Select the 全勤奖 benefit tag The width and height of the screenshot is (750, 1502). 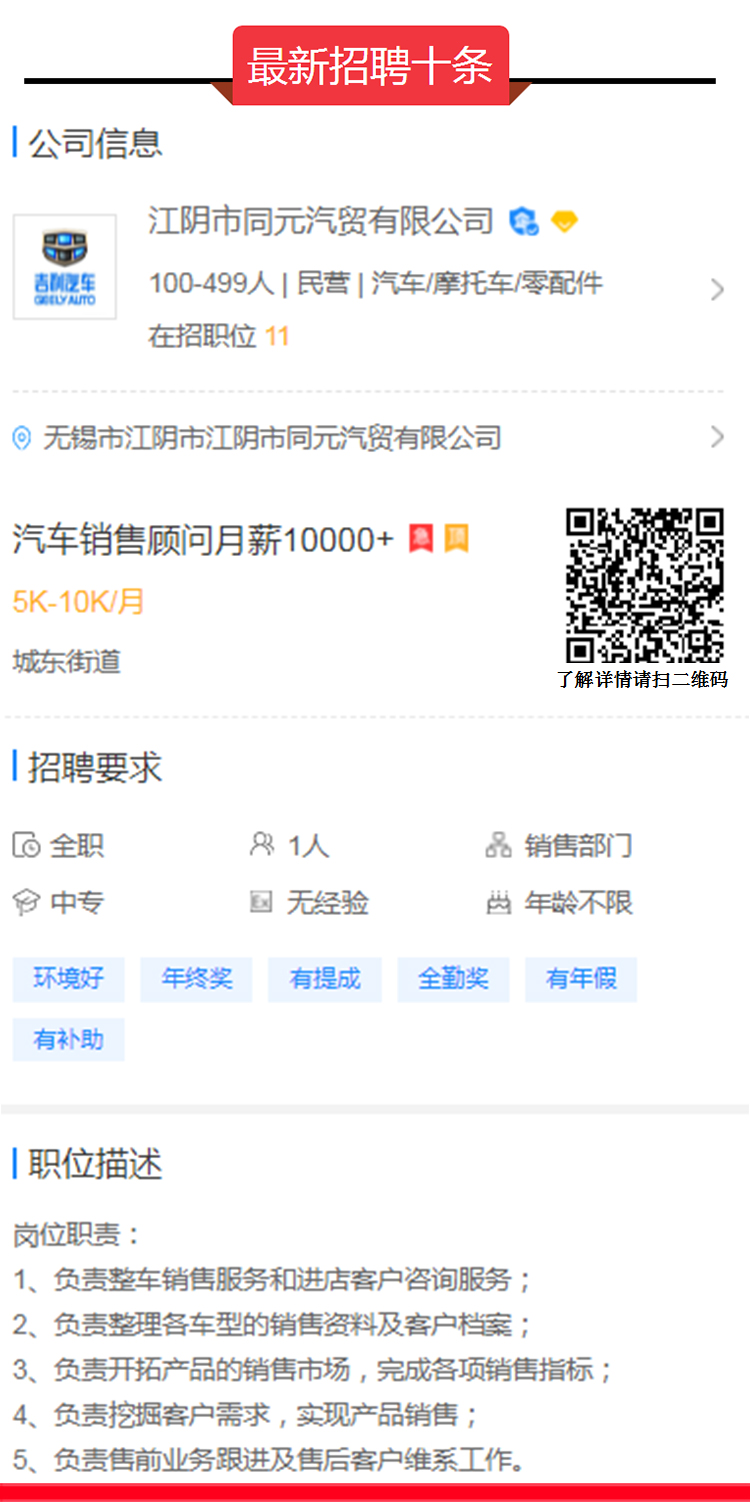point(453,979)
